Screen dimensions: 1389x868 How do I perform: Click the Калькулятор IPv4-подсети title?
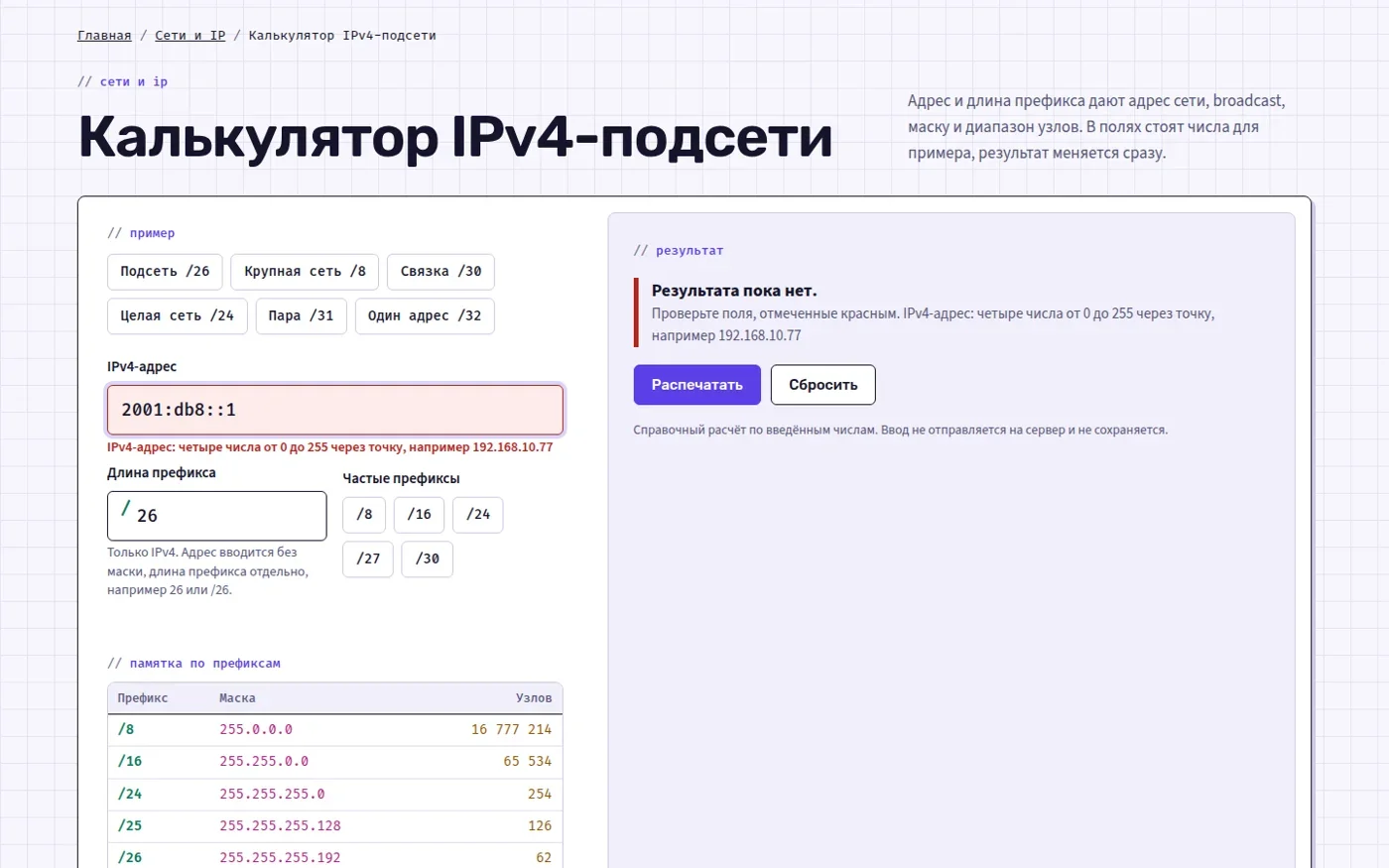455,137
